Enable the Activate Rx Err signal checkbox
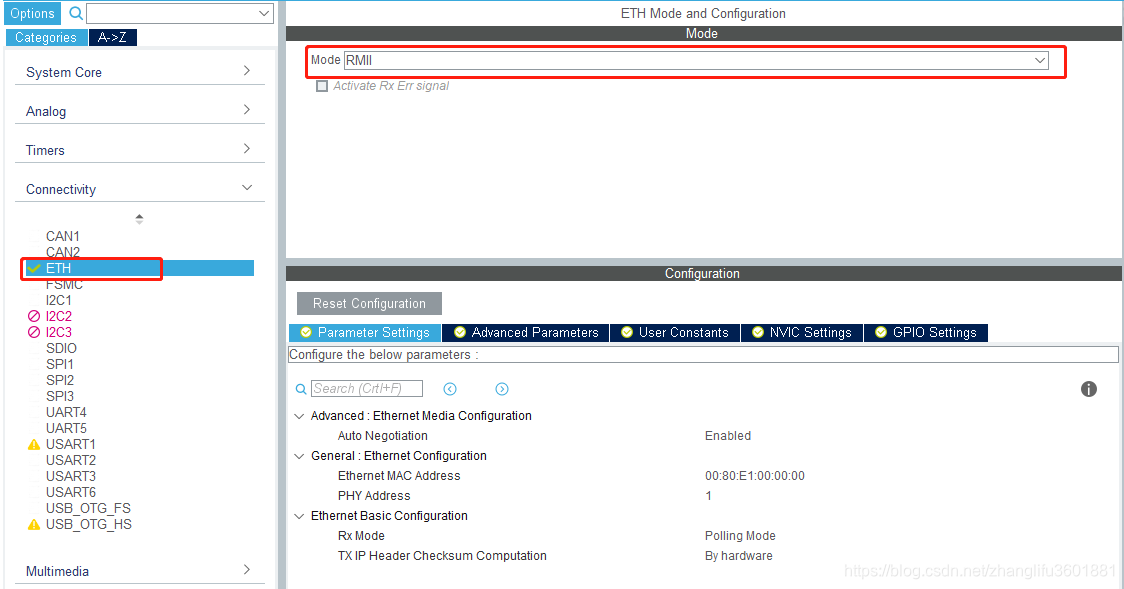Screen dimensions: 1124x589 (322, 86)
